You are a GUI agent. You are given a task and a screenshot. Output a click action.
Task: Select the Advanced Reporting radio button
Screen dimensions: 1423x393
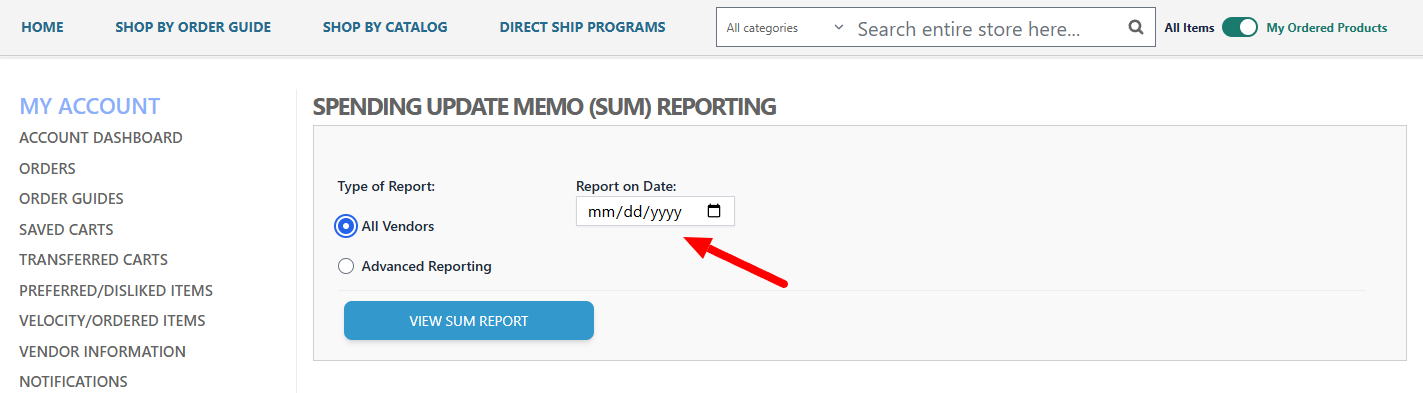tap(346, 266)
